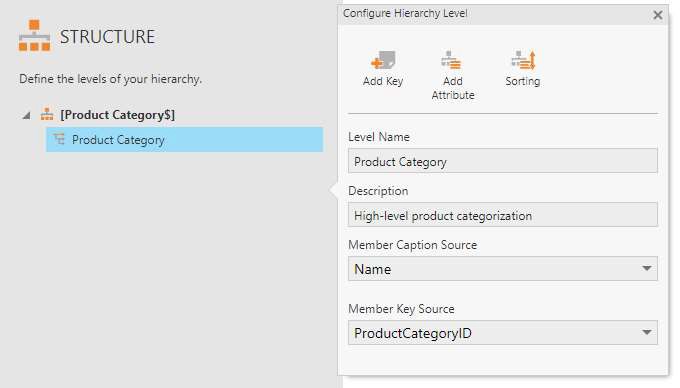Image resolution: width=680 pixels, height=388 pixels.
Task: Open the Member Key Source dropdown arrow
Action: coord(647,333)
